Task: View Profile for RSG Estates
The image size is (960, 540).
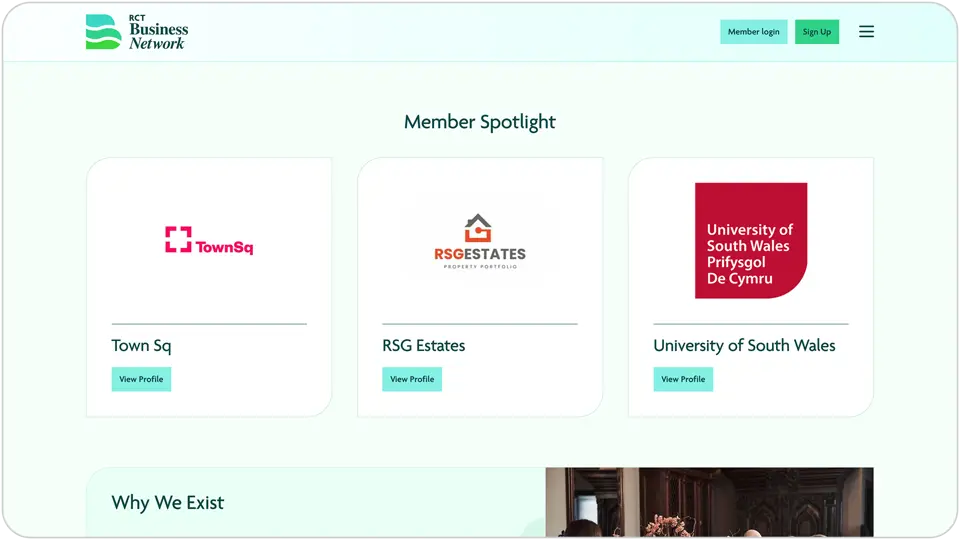Action: coord(411,379)
